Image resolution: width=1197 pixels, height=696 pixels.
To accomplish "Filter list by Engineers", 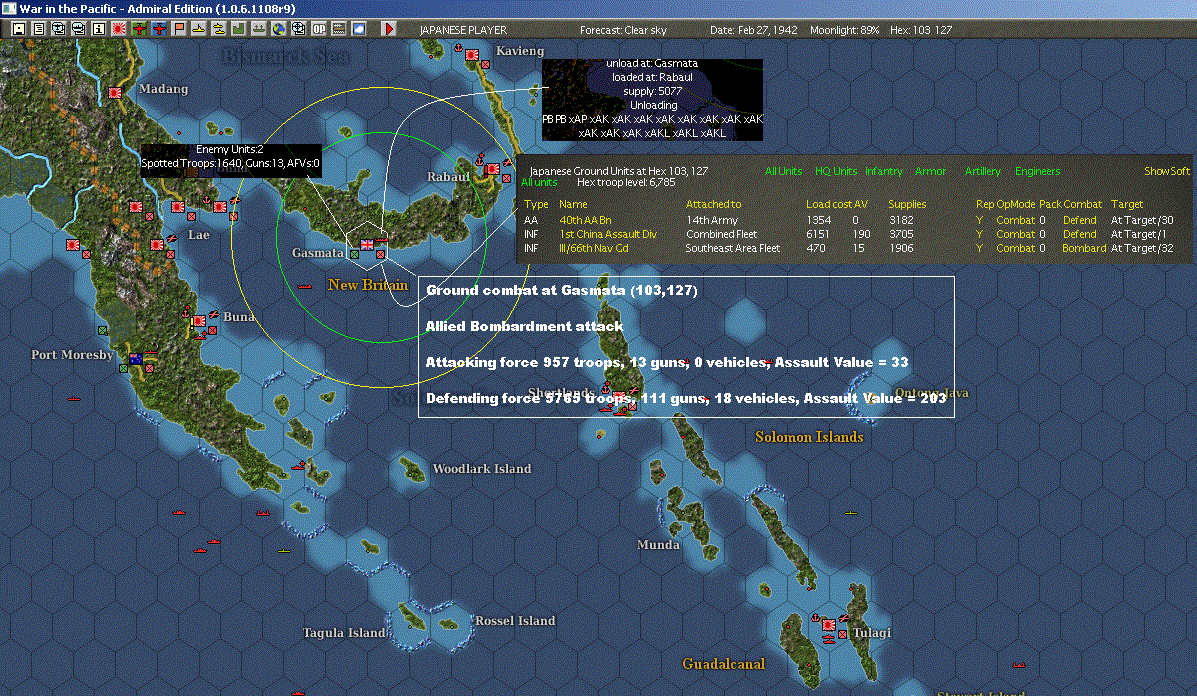I will (x=1037, y=171).
